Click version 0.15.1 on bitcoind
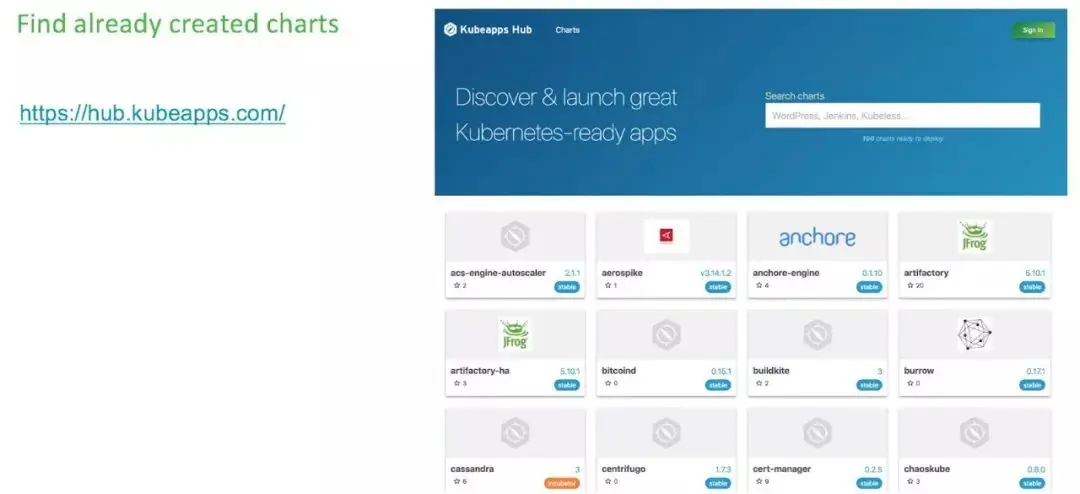 click(x=721, y=371)
